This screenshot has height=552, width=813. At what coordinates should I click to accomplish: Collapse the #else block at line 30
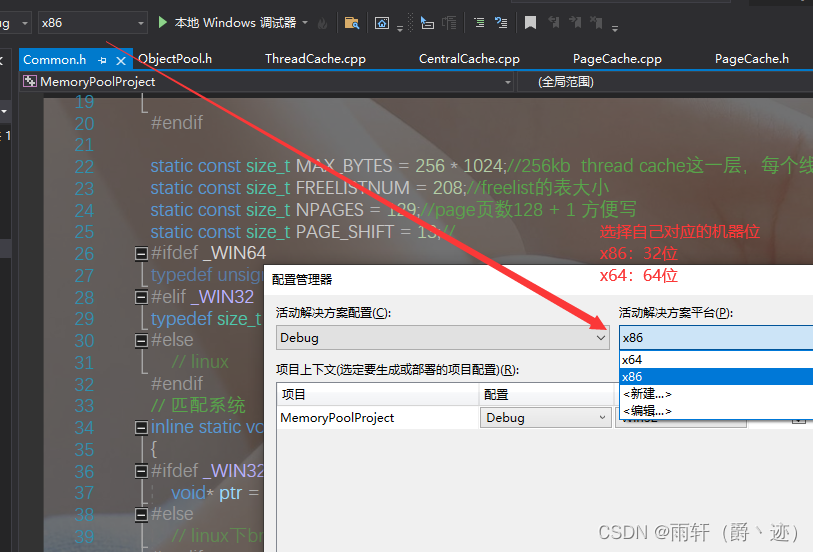coord(141,341)
